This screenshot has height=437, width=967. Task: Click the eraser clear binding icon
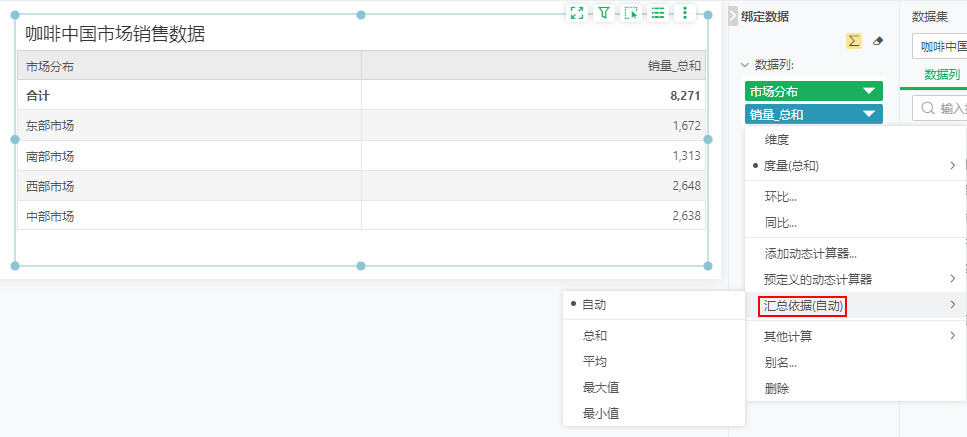point(878,41)
